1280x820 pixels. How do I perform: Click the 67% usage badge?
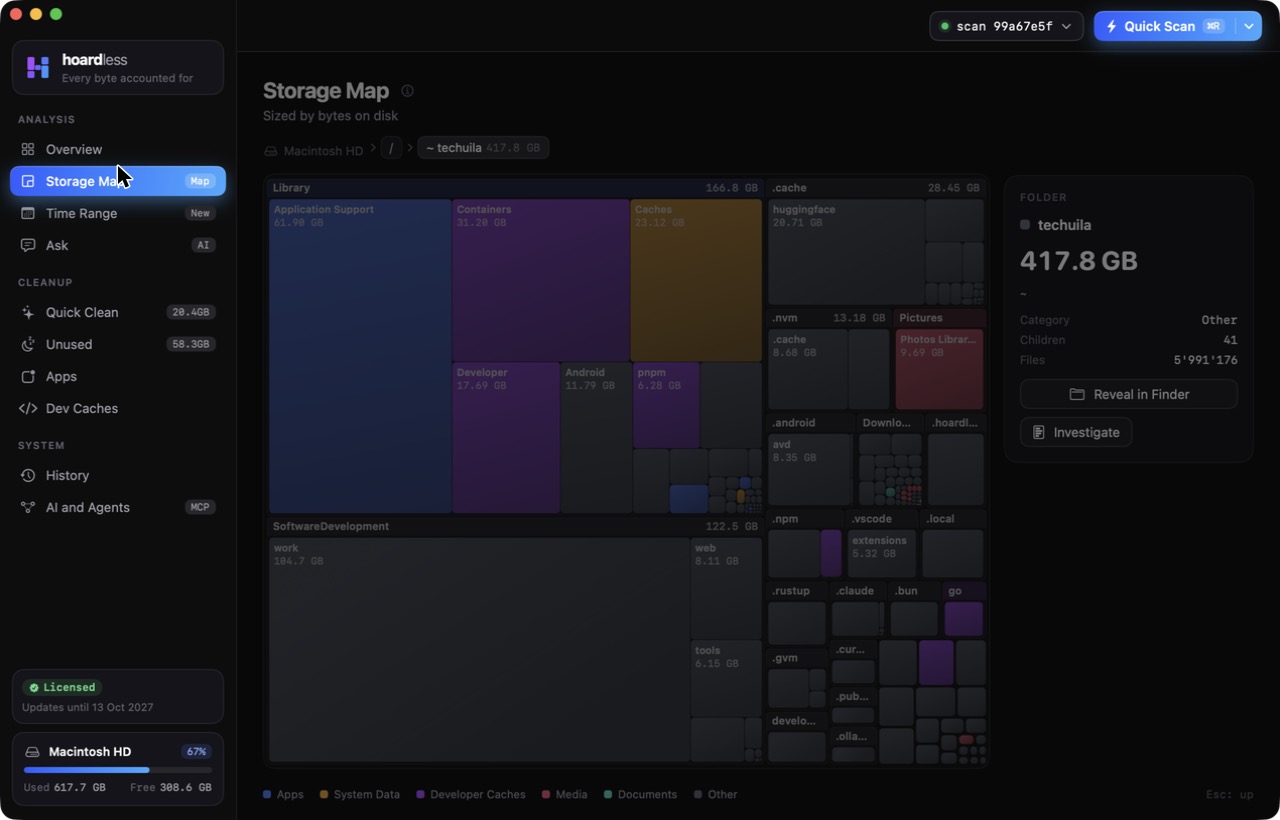(196, 752)
